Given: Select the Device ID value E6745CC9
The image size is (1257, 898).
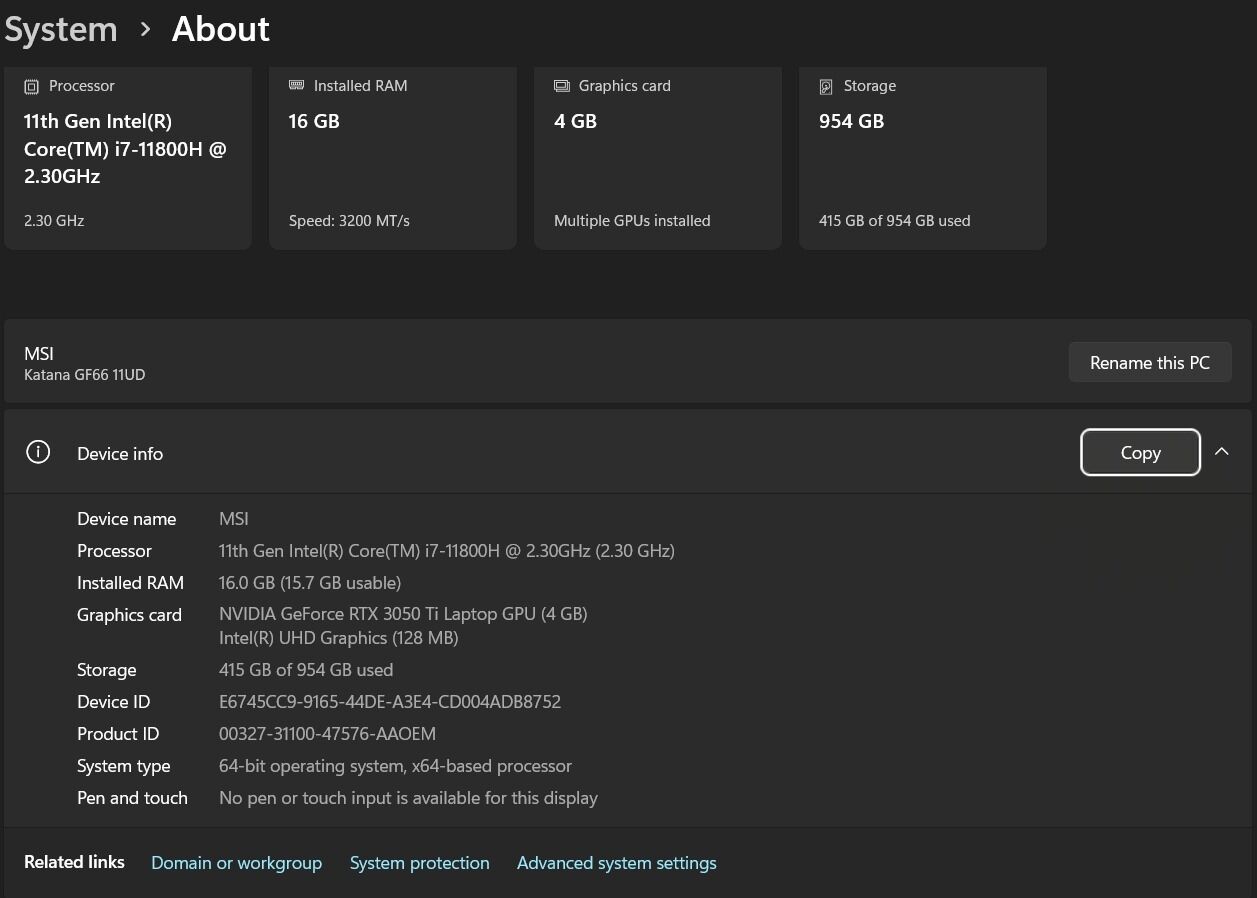Looking at the screenshot, I should click(x=390, y=702).
